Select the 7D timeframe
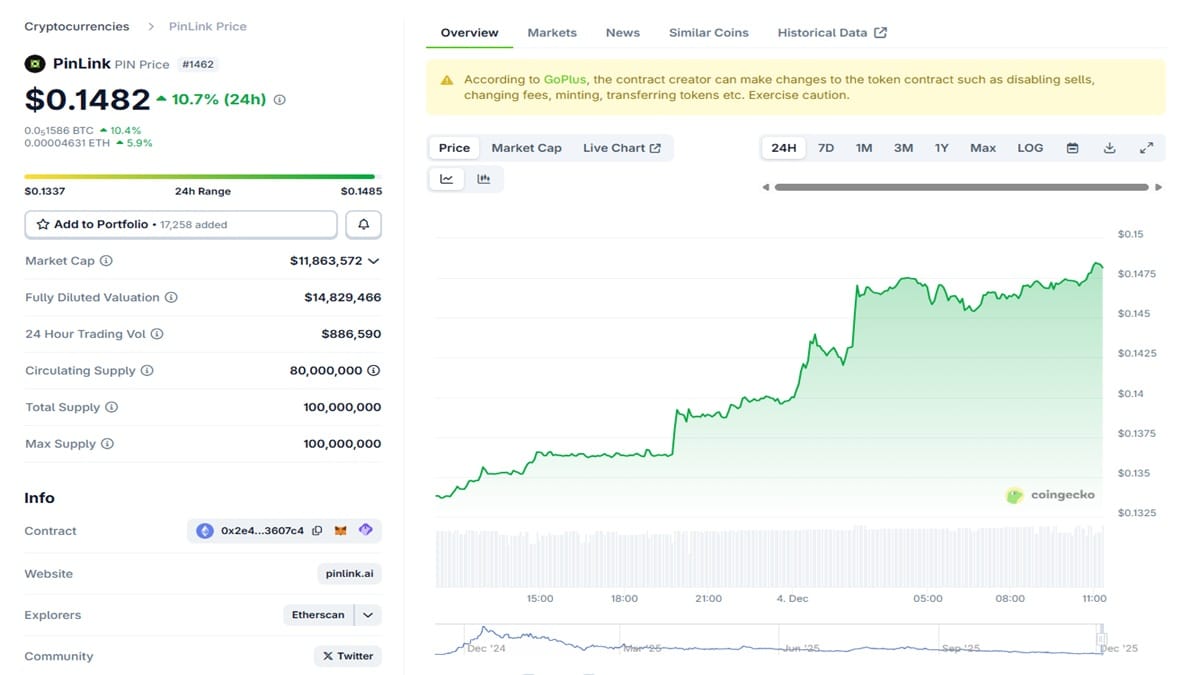 click(x=826, y=147)
